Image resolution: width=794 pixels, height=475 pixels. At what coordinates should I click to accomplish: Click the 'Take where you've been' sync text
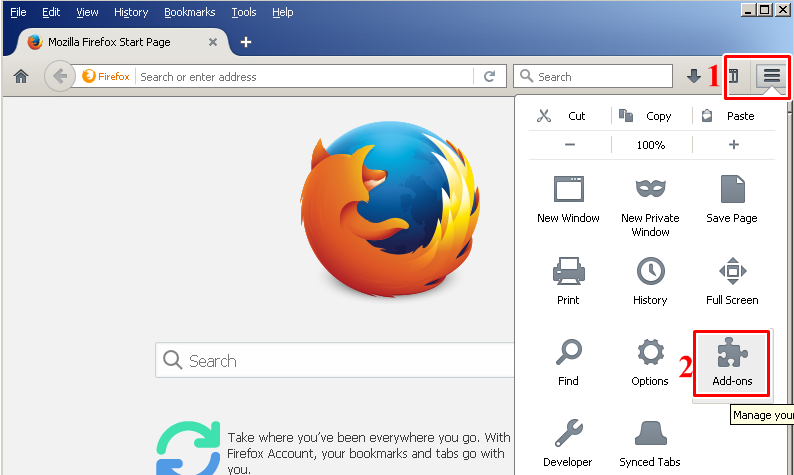[x=369, y=453]
